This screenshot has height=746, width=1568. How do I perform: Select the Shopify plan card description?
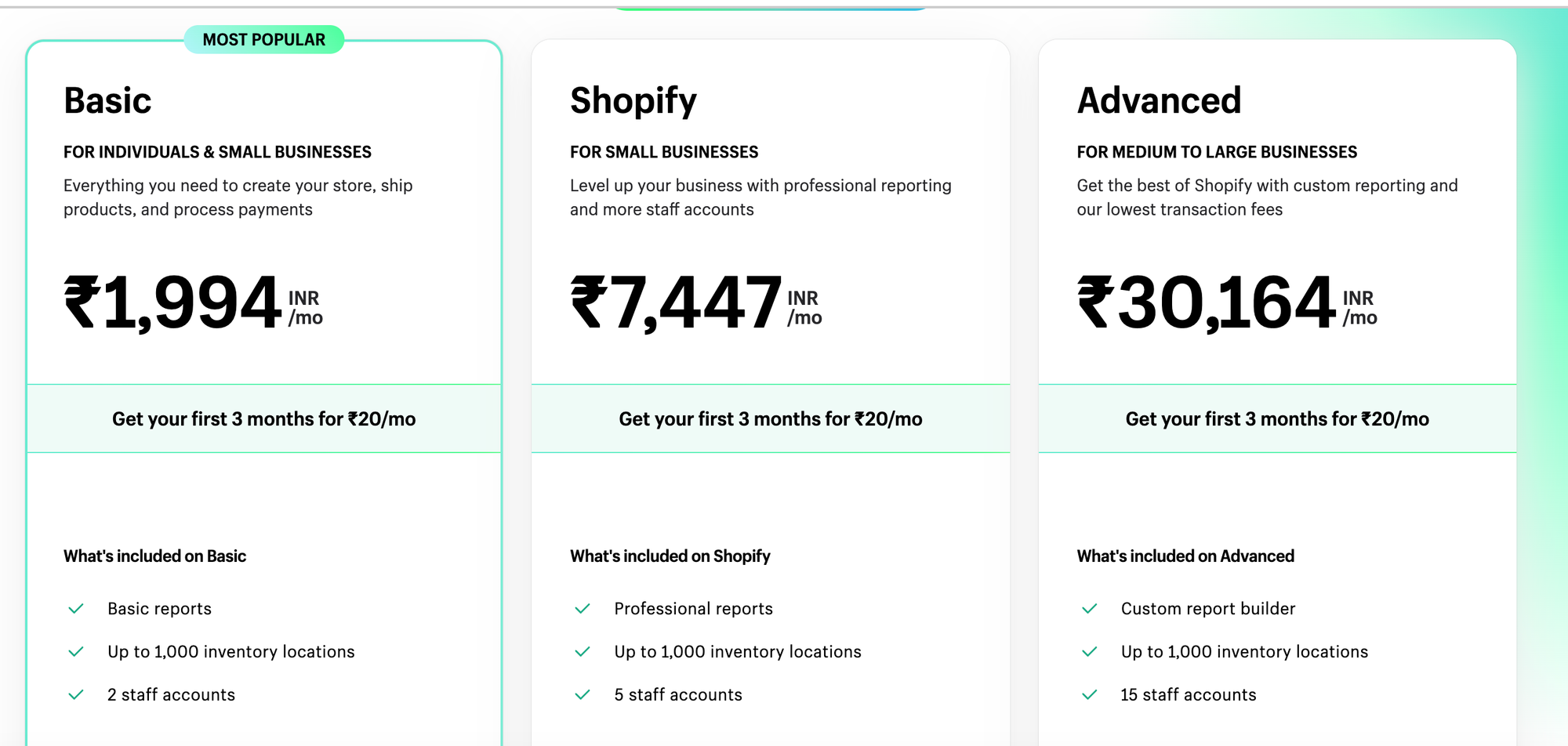click(760, 197)
